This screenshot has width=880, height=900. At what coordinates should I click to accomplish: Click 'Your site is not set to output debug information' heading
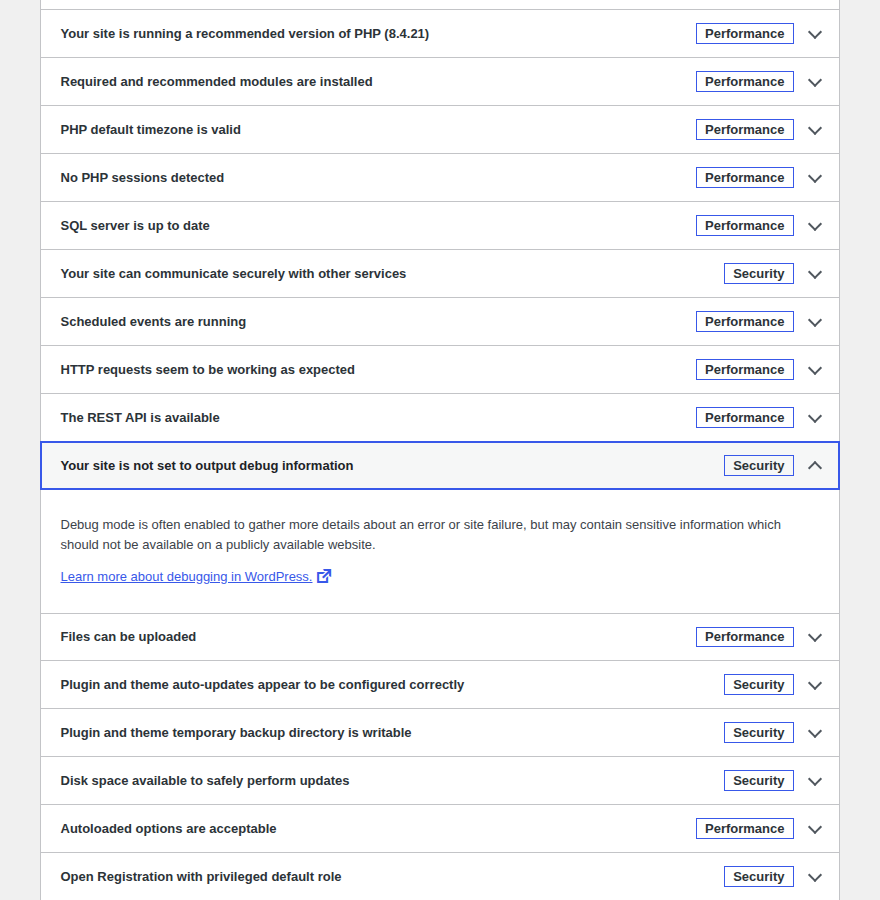click(207, 465)
